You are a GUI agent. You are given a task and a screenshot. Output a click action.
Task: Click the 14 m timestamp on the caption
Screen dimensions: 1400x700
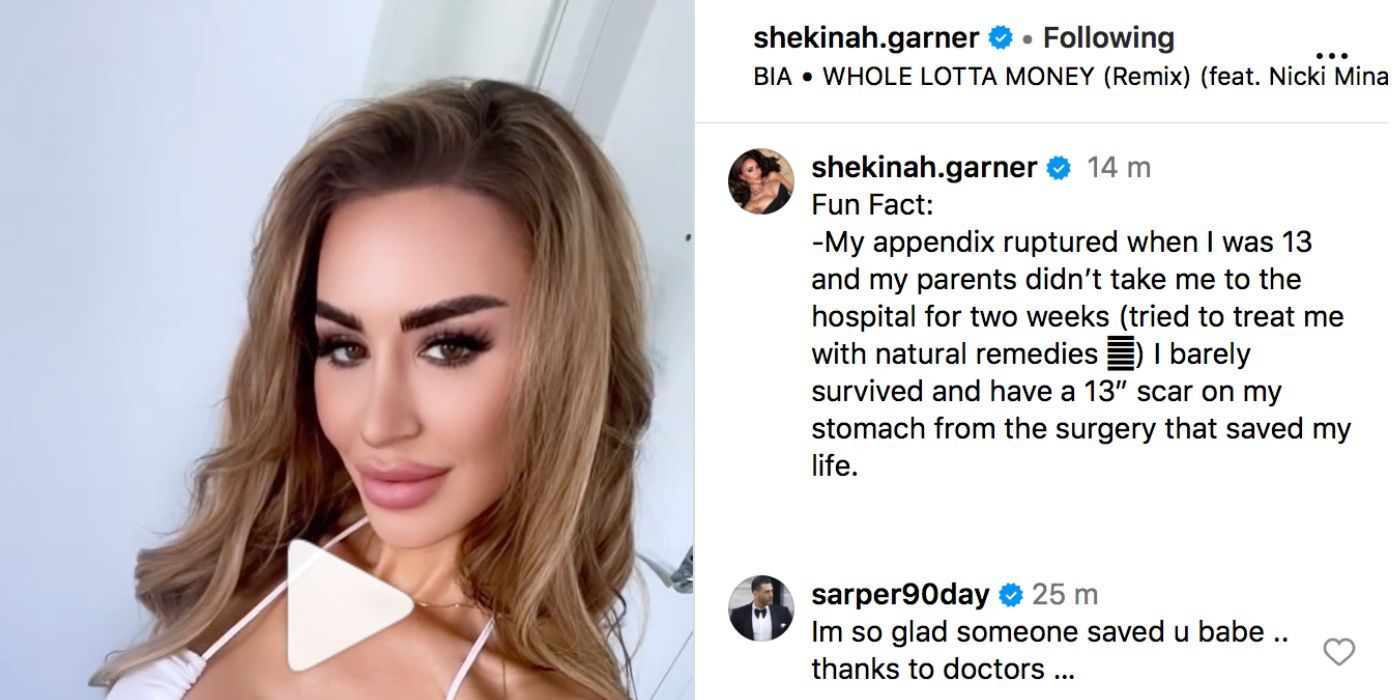click(x=1119, y=168)
